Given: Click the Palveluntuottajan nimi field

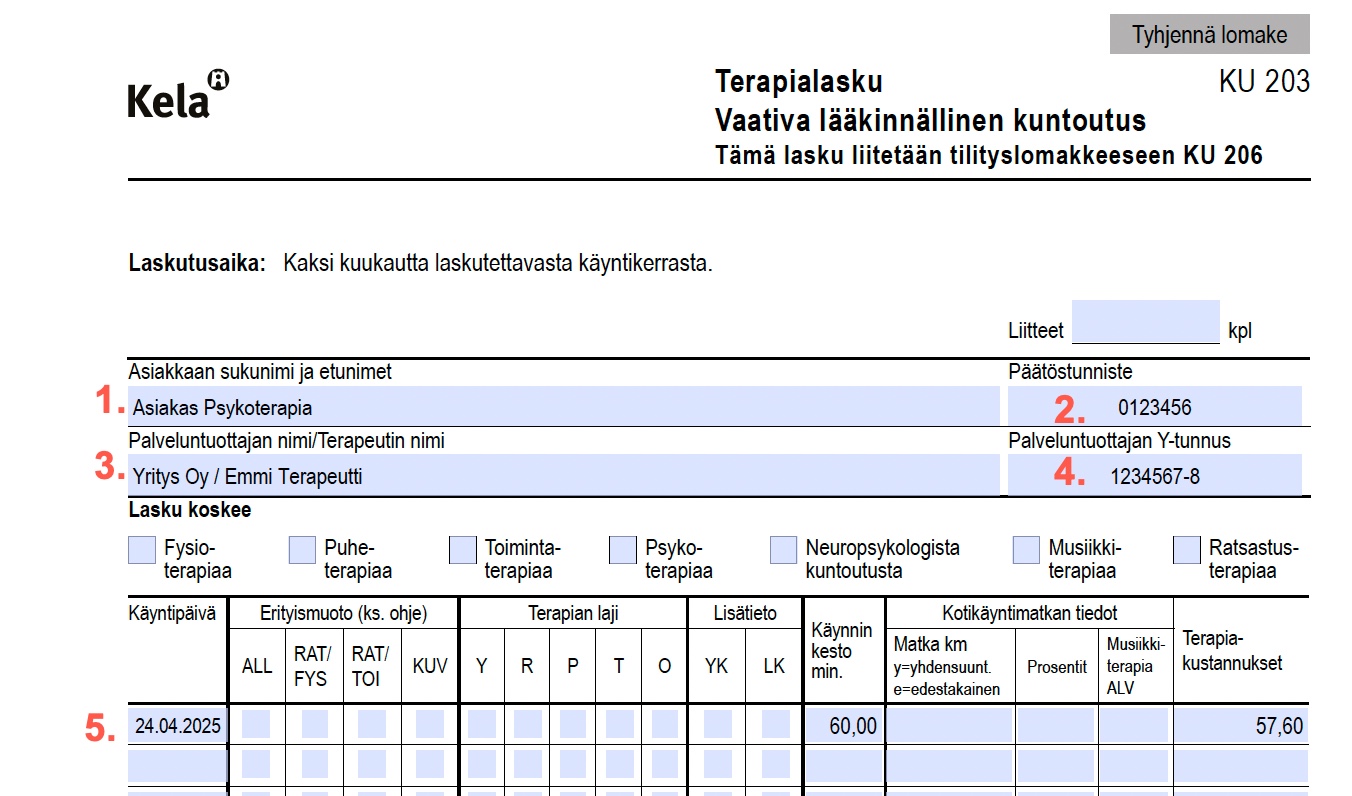Looking at the screenshot, I should click(x=564, y=476).
